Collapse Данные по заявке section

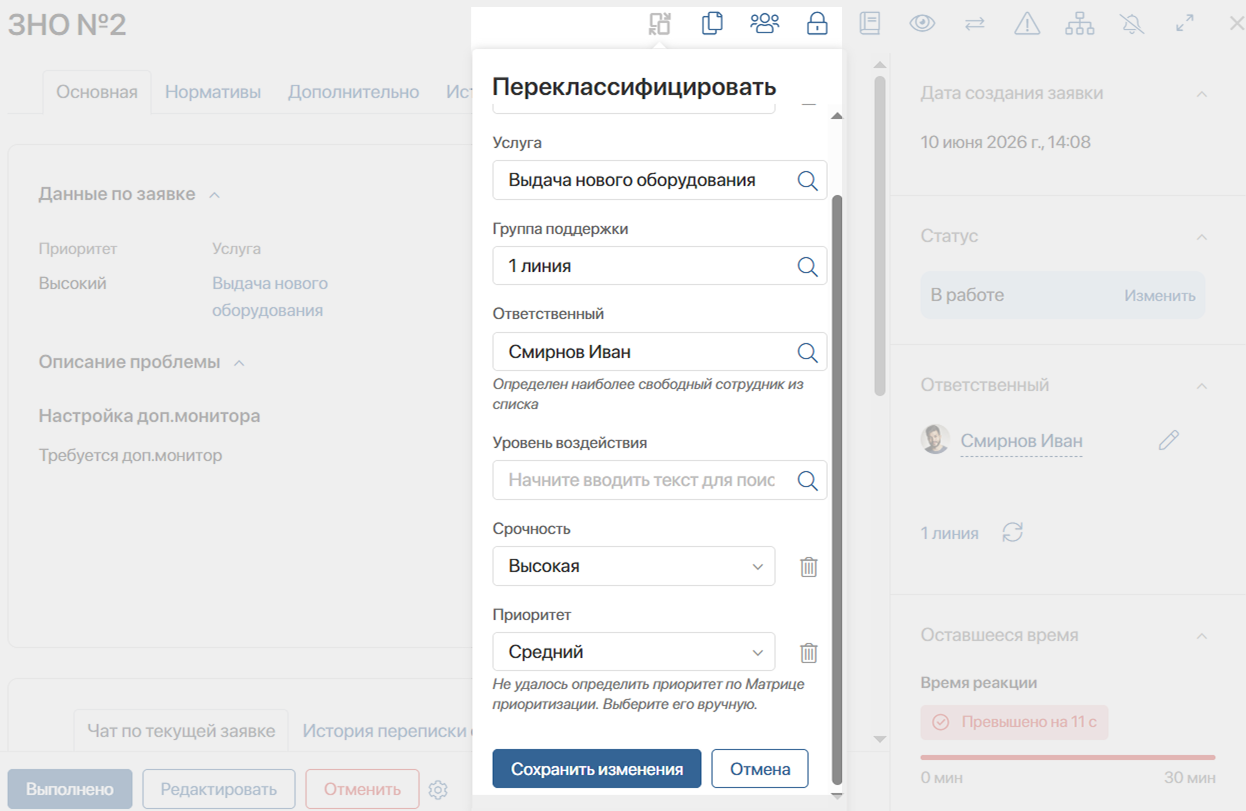214,195
